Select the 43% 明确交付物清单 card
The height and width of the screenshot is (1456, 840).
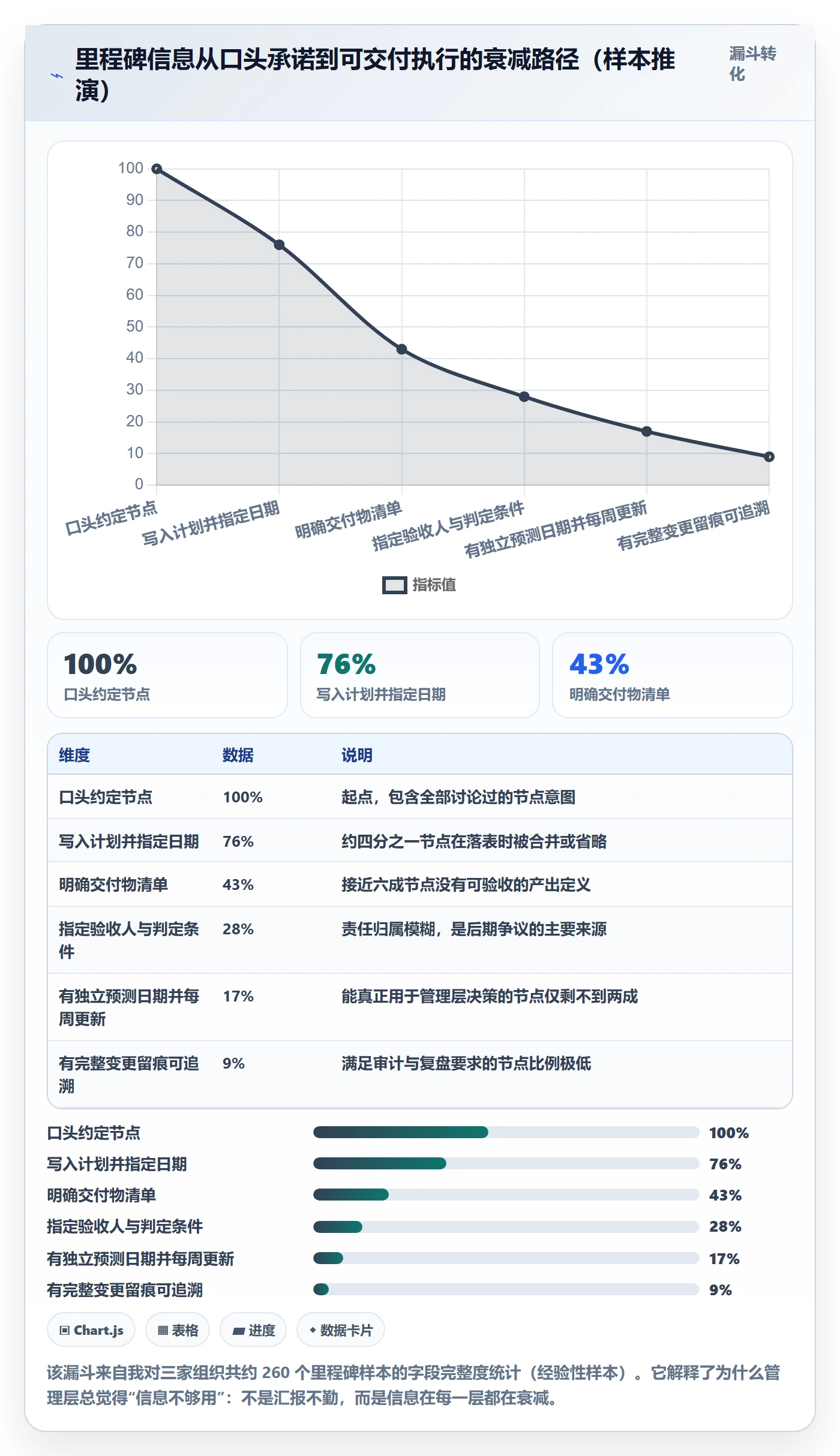(x=673, y=675)
